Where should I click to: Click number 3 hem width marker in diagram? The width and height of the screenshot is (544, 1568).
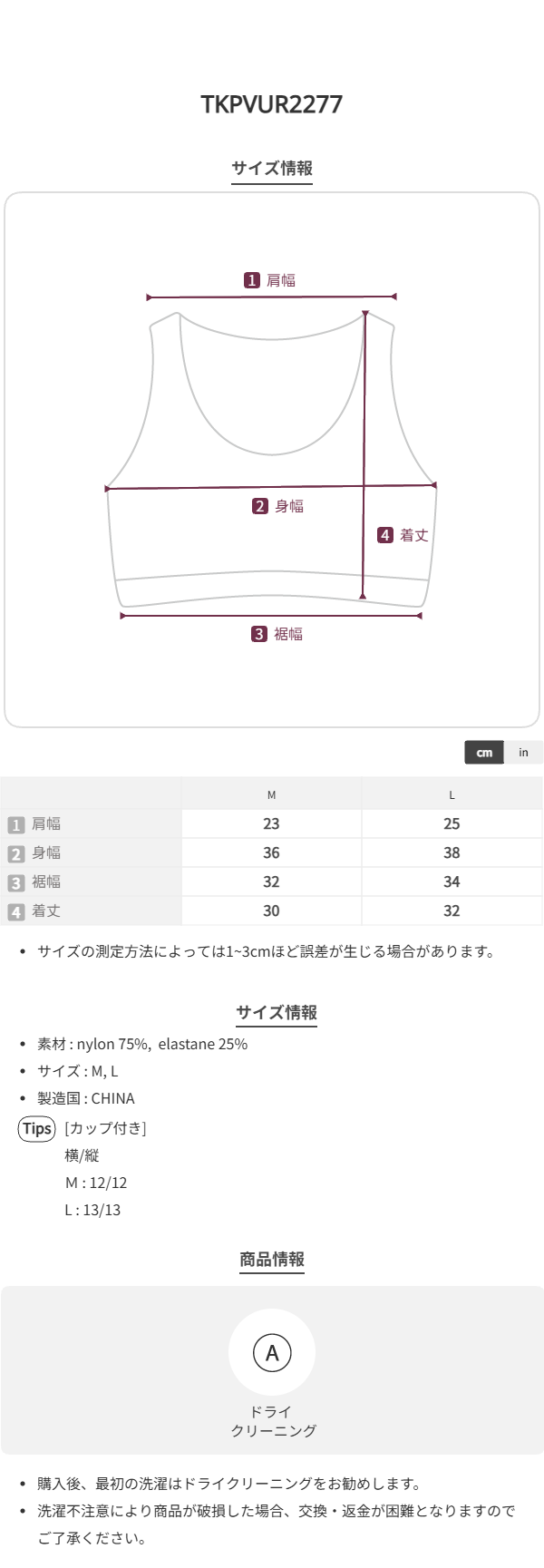click(x=259, y=634)
